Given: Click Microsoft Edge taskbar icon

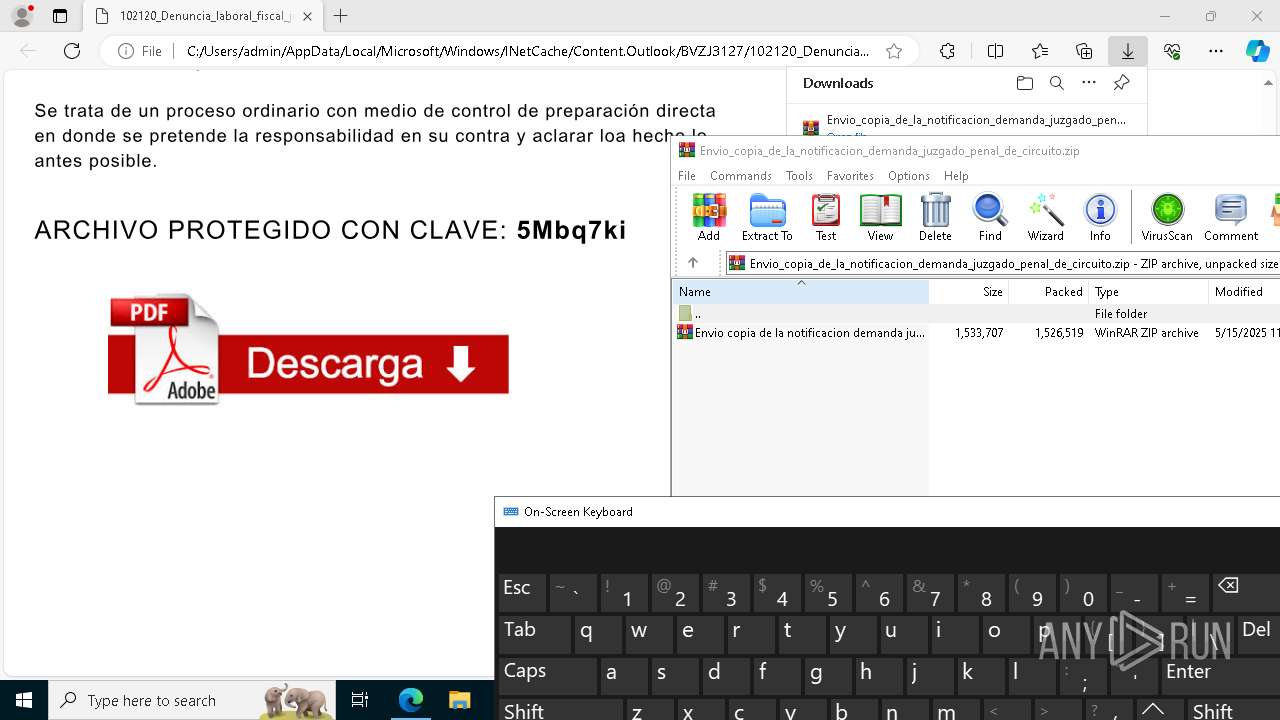Looking at the screenshot, I should (411, 700).
